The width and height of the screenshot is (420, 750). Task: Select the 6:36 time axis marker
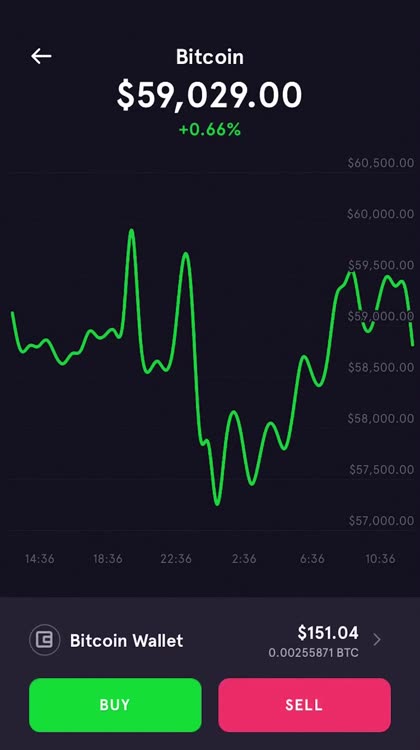pyautogui.click(x=312, y=558)
